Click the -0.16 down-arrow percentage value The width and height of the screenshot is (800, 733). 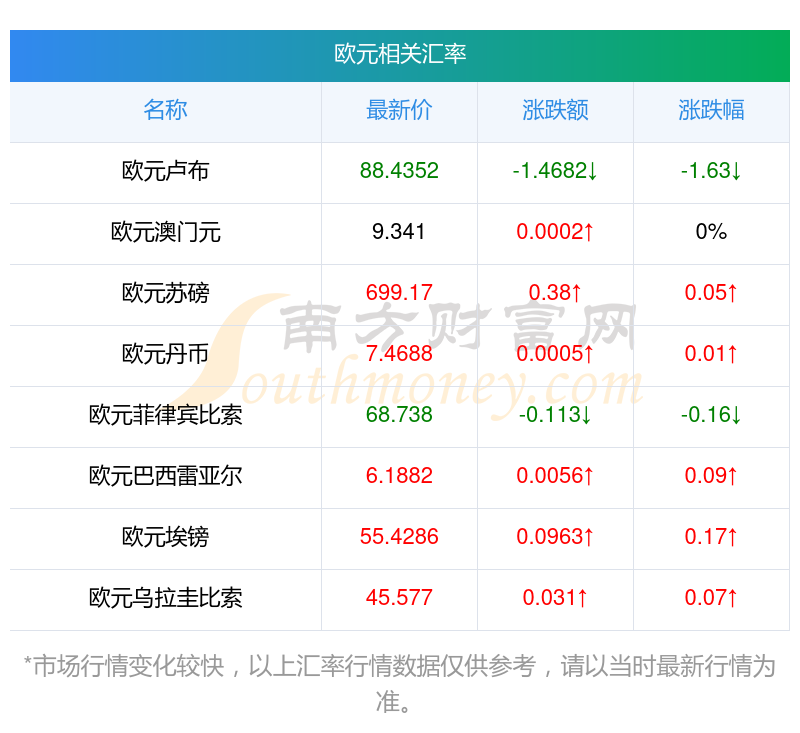(x=711, y=415)
